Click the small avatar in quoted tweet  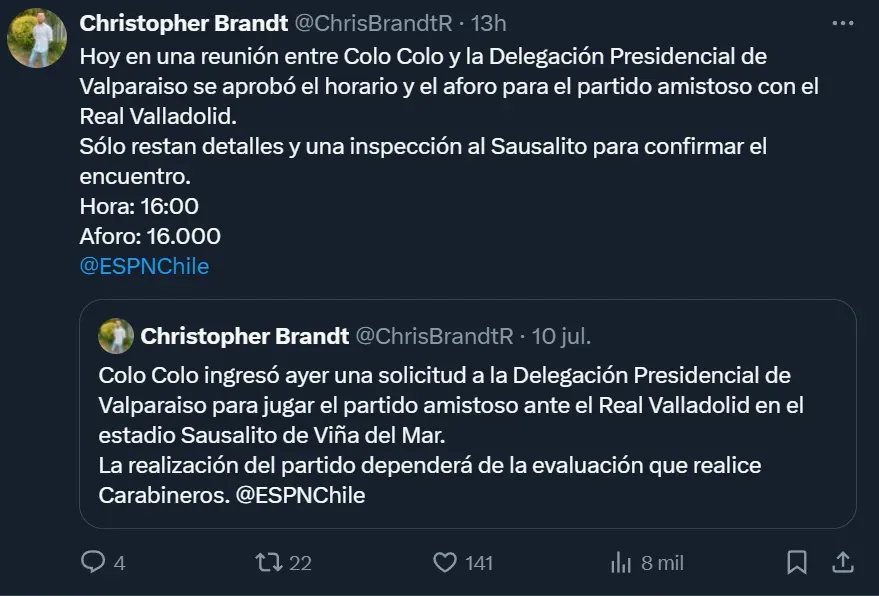tap(116, 336)
